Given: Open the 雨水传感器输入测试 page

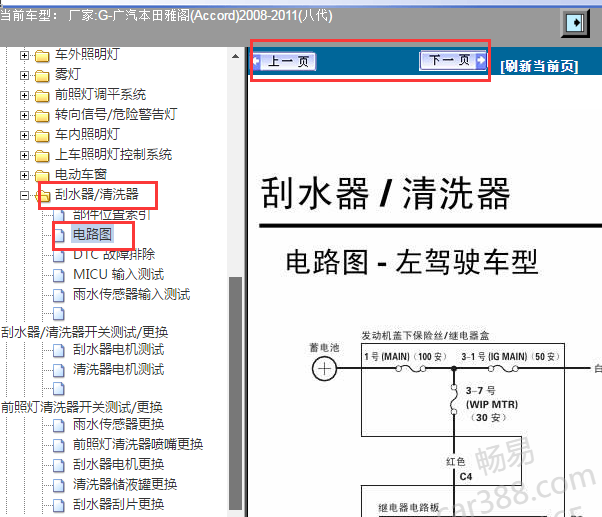Looking at the screenshot, I should [132, 294].
